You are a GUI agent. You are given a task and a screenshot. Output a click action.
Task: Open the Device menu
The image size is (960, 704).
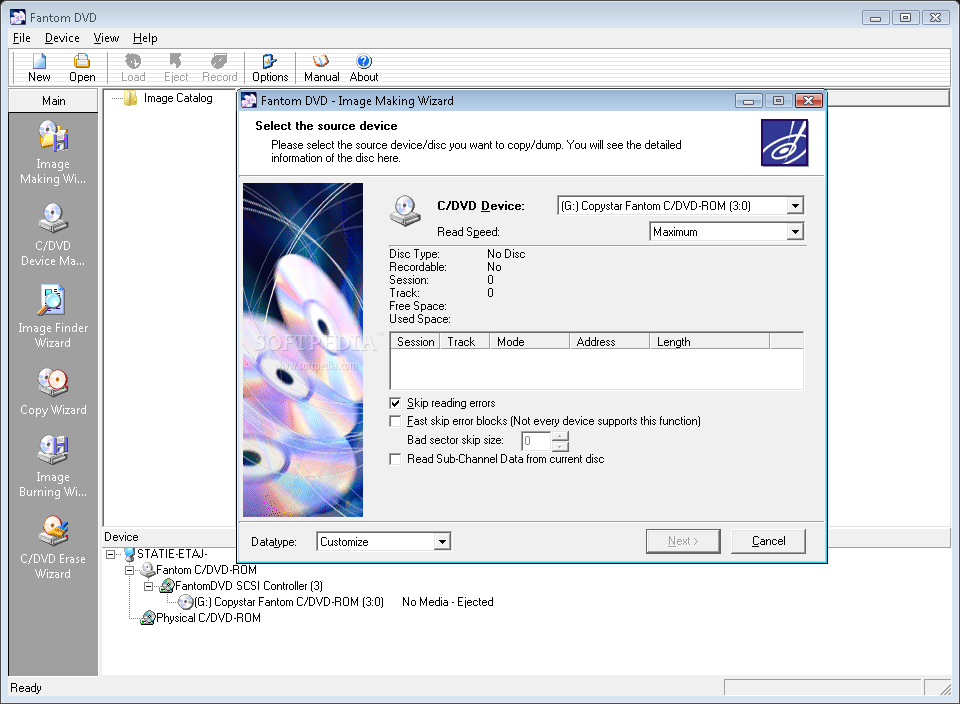click(x=62, y=38)
